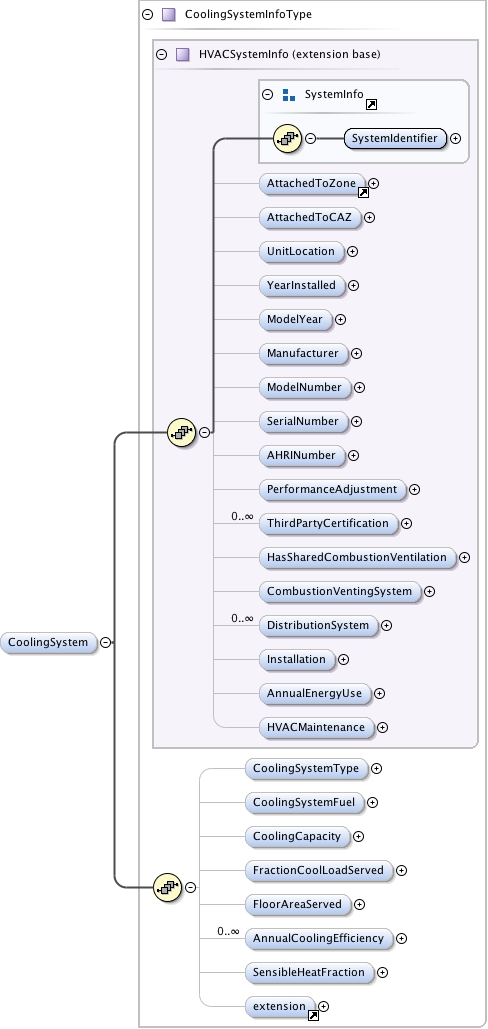Click the HVACSystemInfo sequence compositor icon
488x1029 pixels.
click(x=182, y=432)
